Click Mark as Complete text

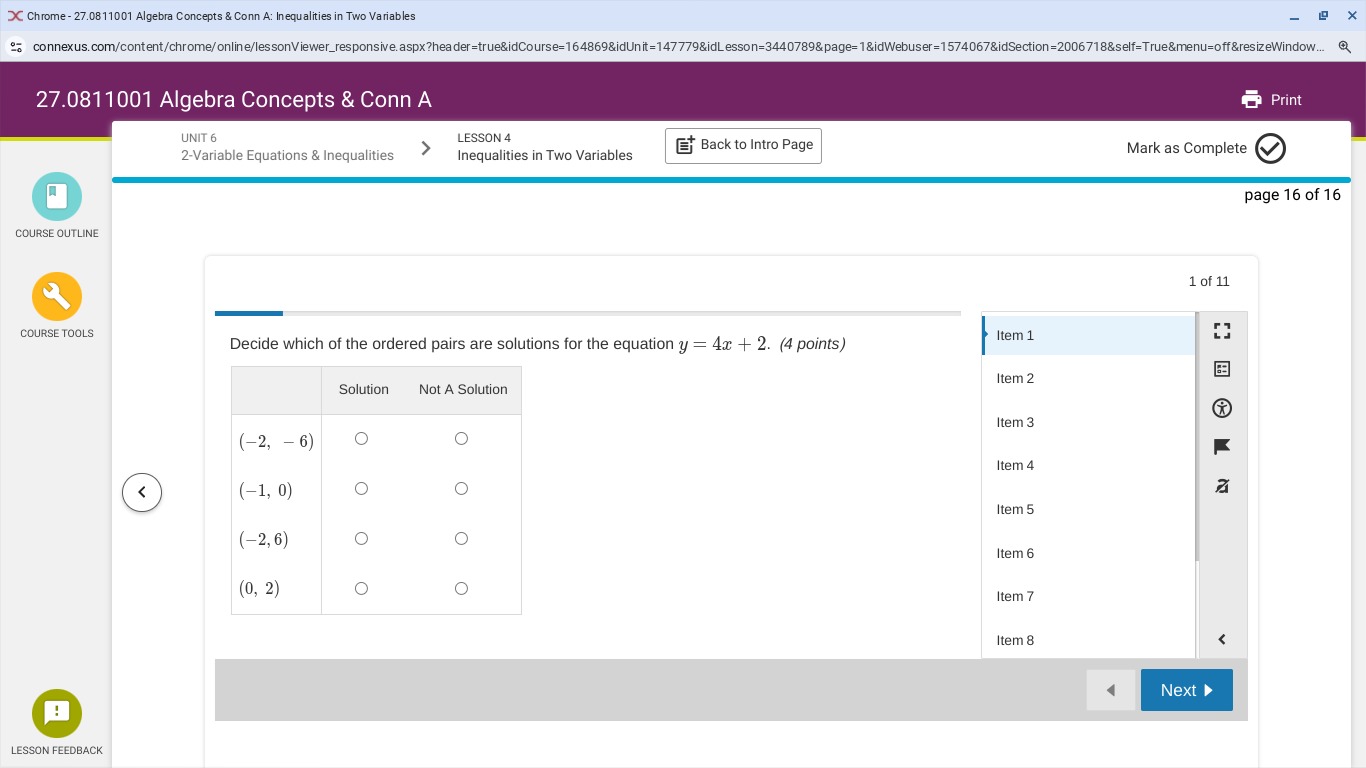pos(1187,148)
